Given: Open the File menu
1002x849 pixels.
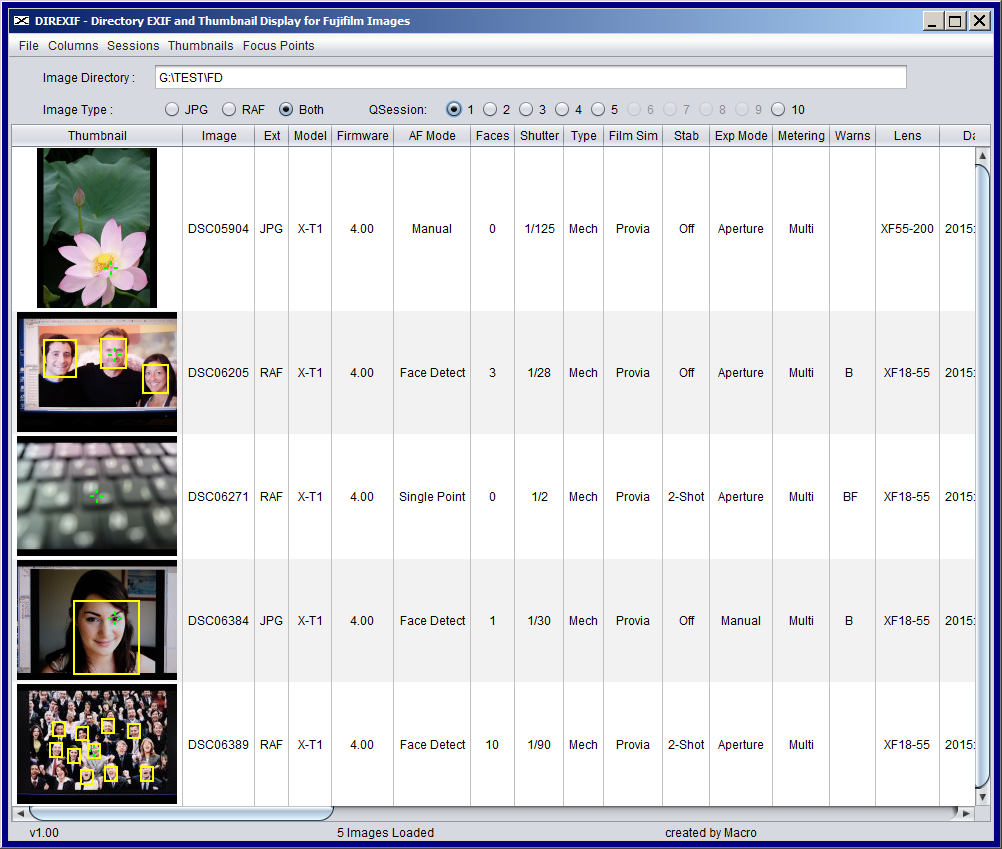Looking at the screenshot, I should coord(29,46).
